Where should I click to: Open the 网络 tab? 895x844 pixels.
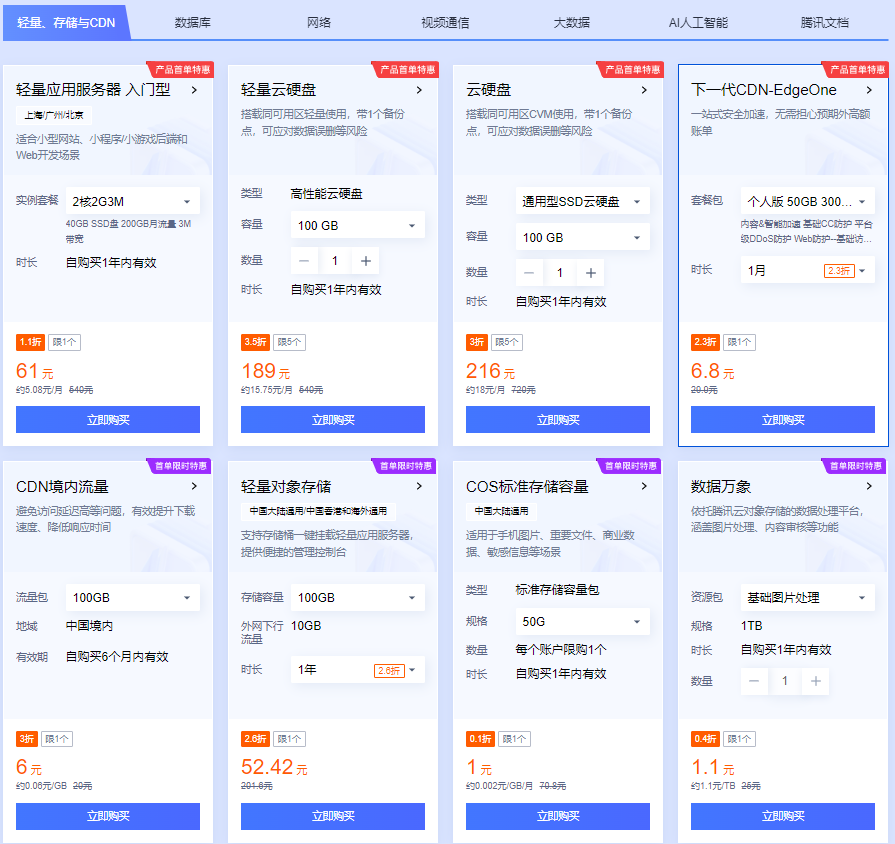pos(319,23)
